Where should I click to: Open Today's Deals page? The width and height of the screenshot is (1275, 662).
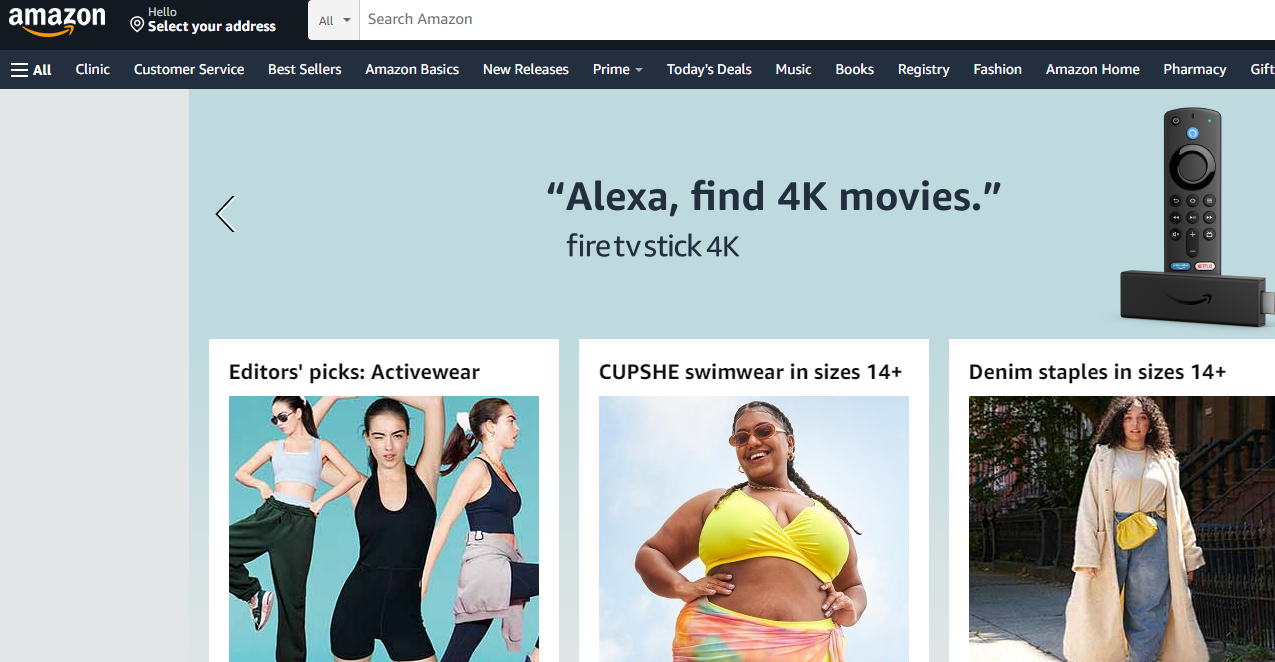click(709, 69)
